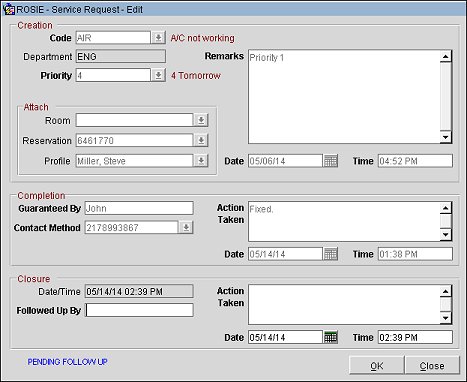Click the Closure Action Taken text area
This screenshot has width=467, height=382.
[x=344, y=304]
